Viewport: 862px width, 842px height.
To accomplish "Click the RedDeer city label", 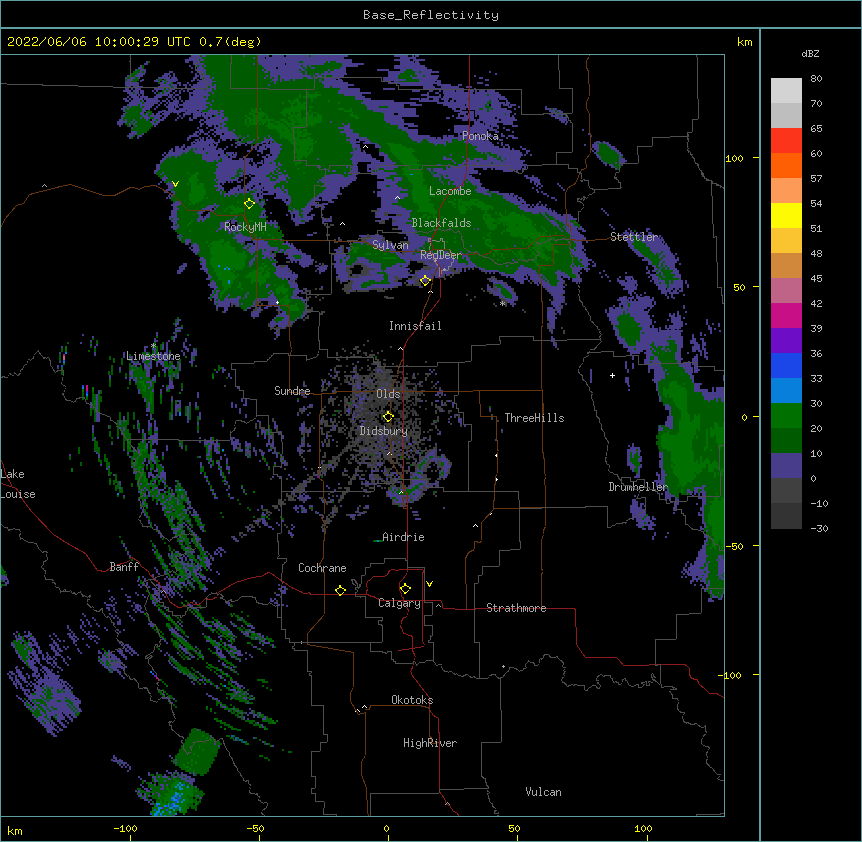I will point(441,255).
